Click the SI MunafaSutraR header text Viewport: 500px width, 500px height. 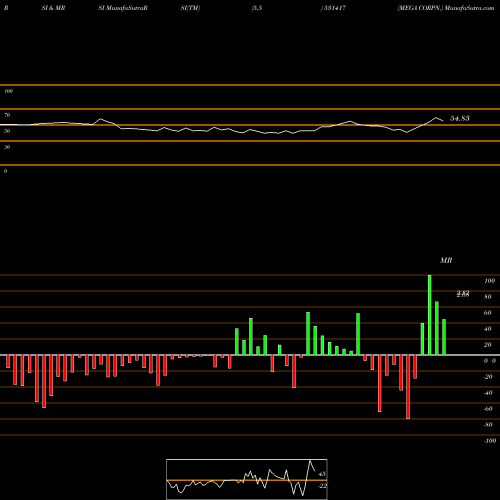(x=123, y=8)
